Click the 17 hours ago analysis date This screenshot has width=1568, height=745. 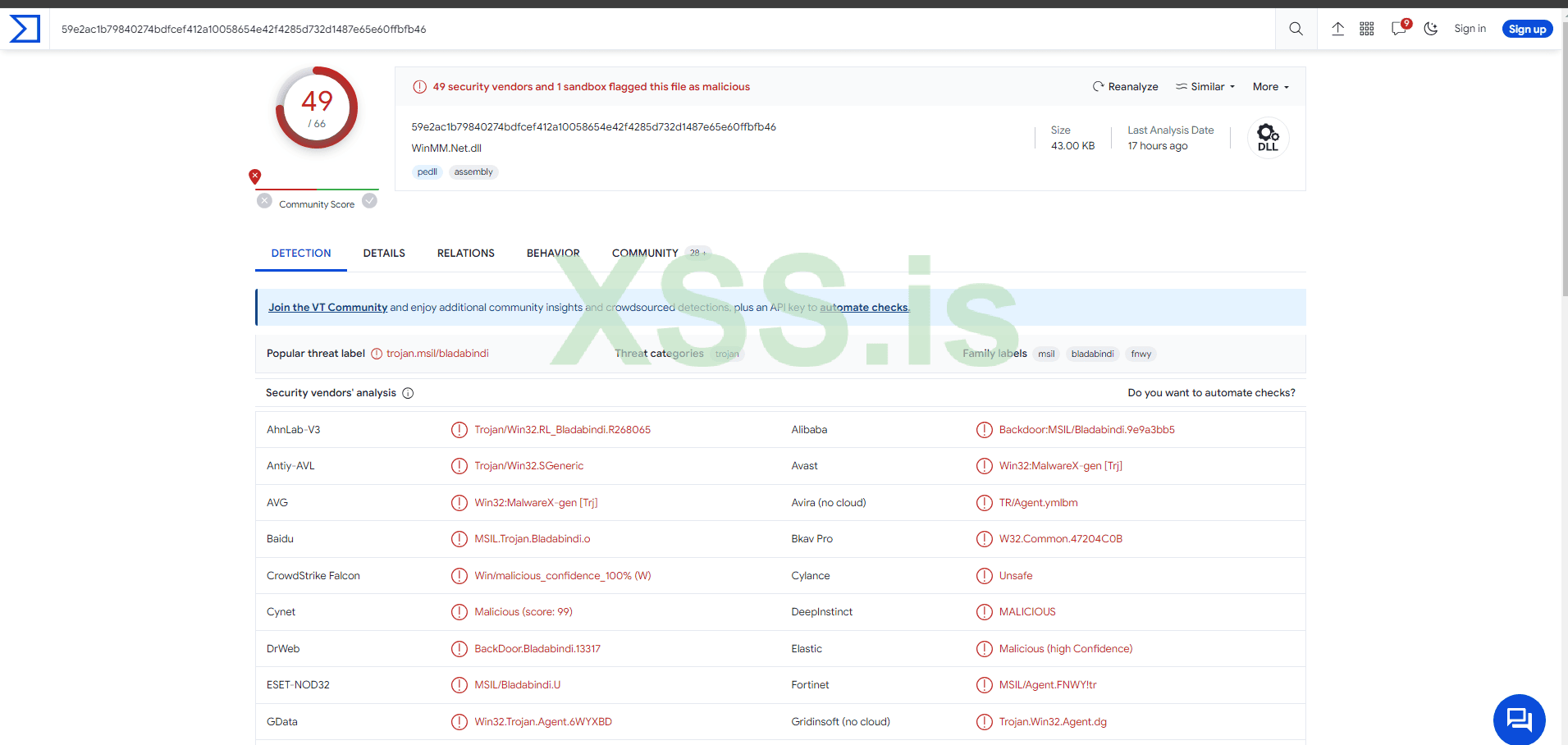1158,146
